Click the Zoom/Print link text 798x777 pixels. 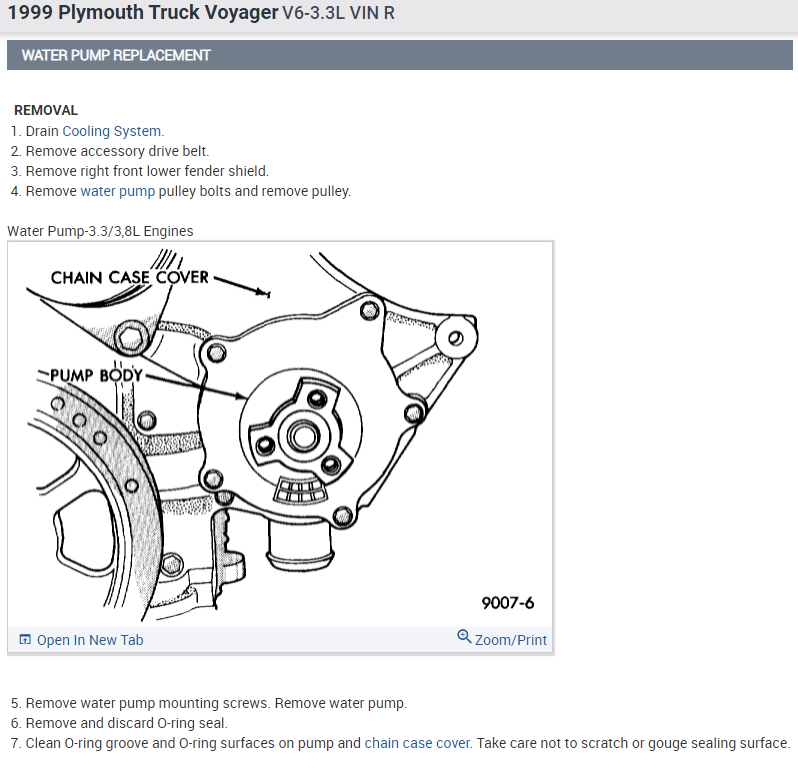coord(510,640)
